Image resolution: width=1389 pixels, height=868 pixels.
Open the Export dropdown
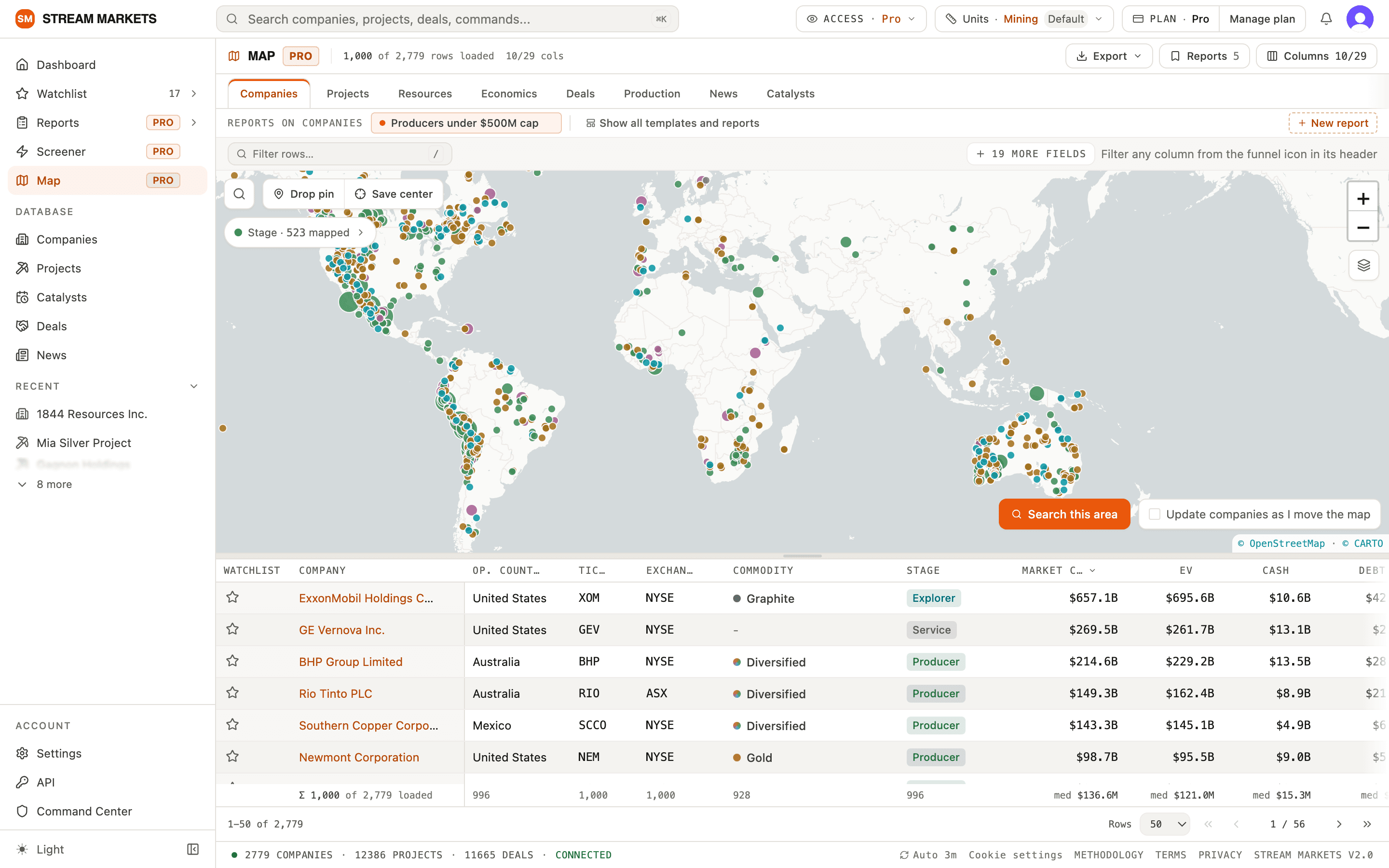pyautogui.click(x=1109, y=55)
